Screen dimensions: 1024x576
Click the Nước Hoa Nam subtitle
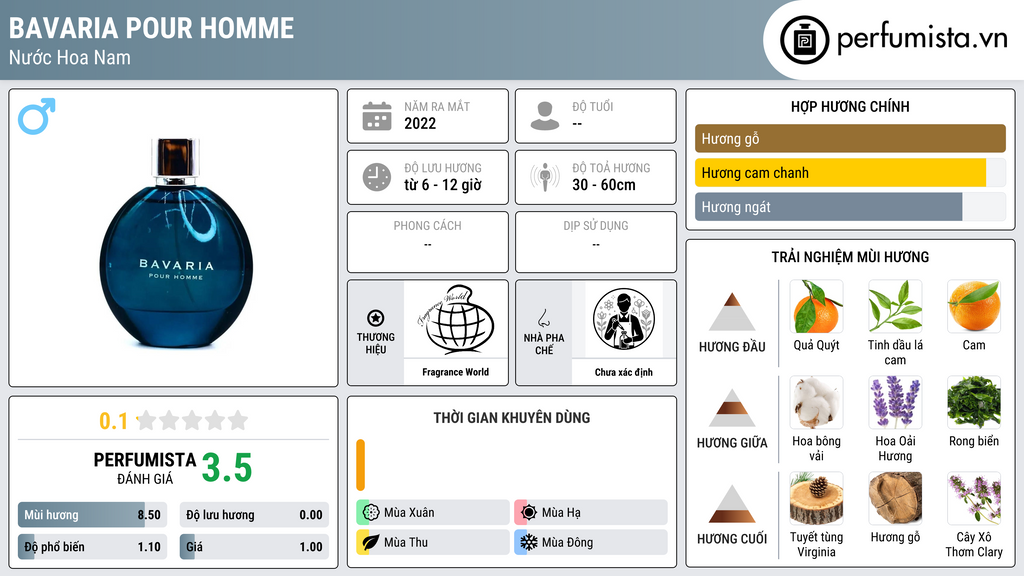coord(70,57)
